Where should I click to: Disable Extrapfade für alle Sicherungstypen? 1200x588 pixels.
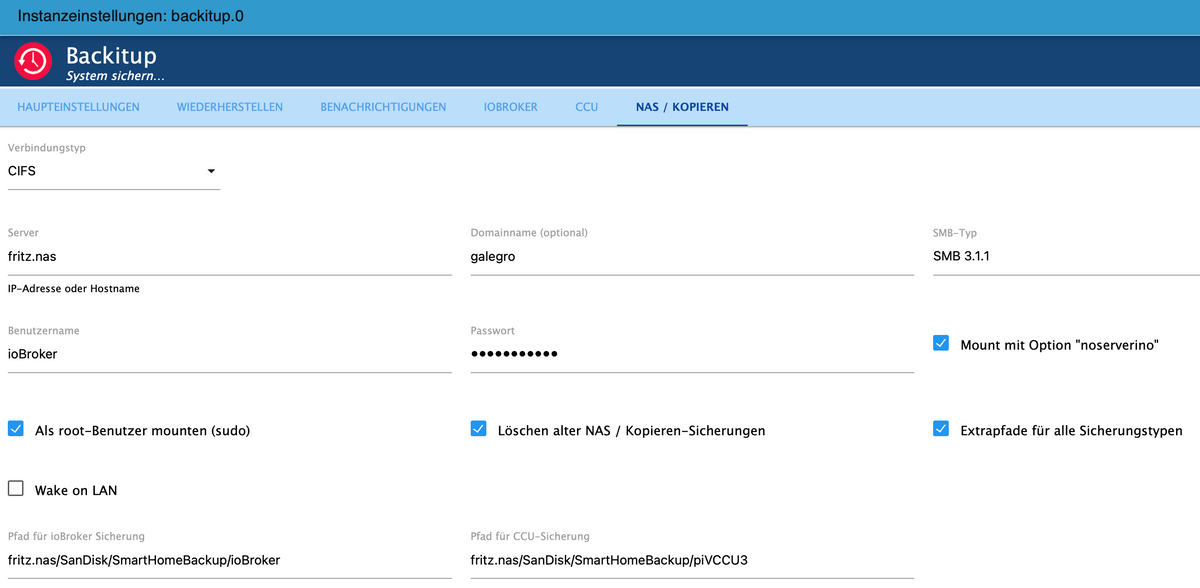tap(941, 429)
